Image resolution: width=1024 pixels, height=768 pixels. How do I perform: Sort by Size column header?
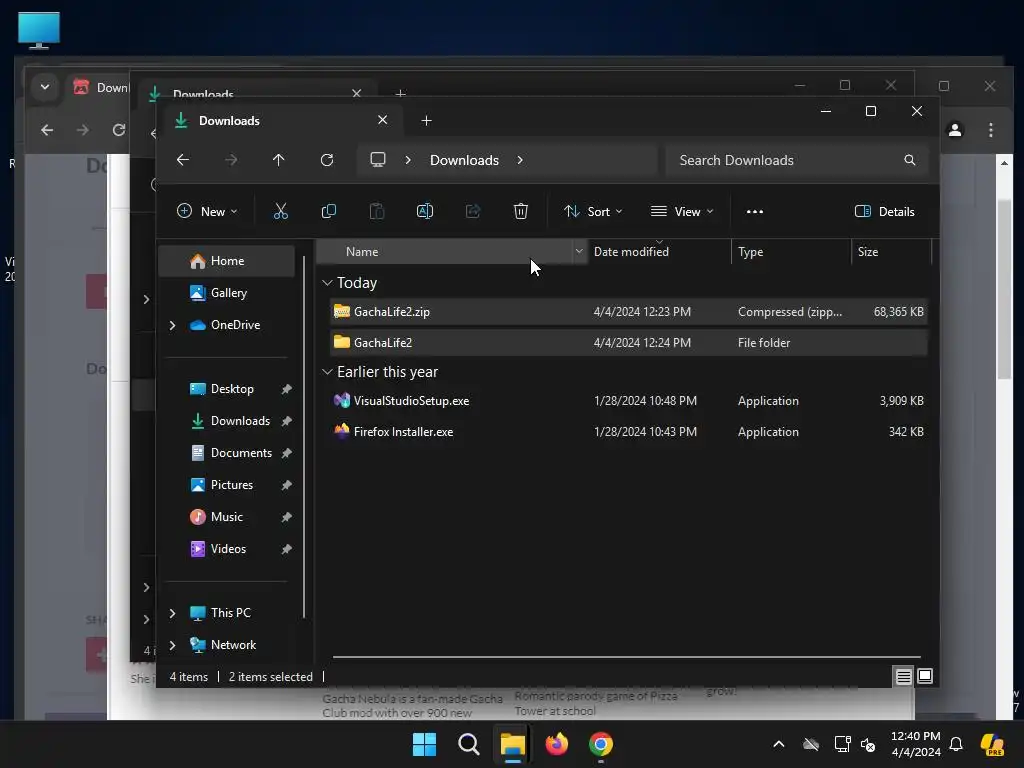(891, 251)
